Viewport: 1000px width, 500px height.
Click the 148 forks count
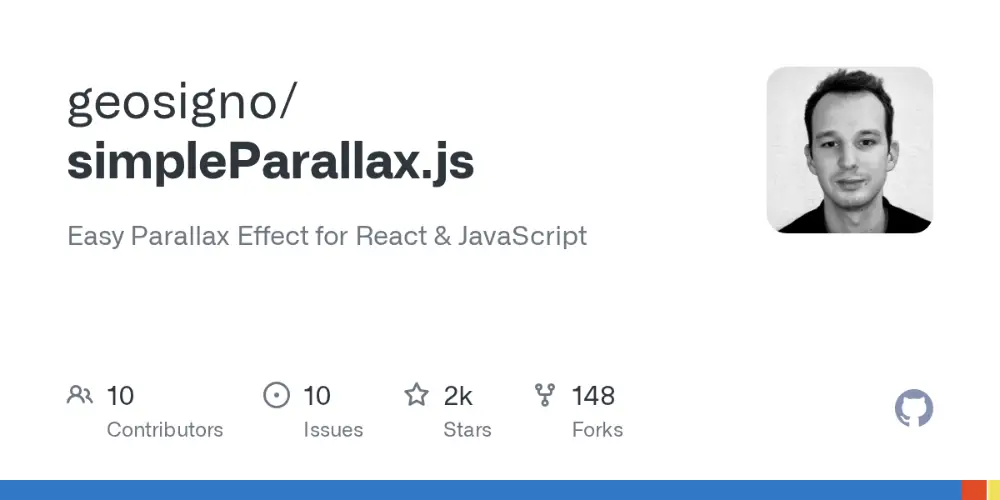pos(593,396)
